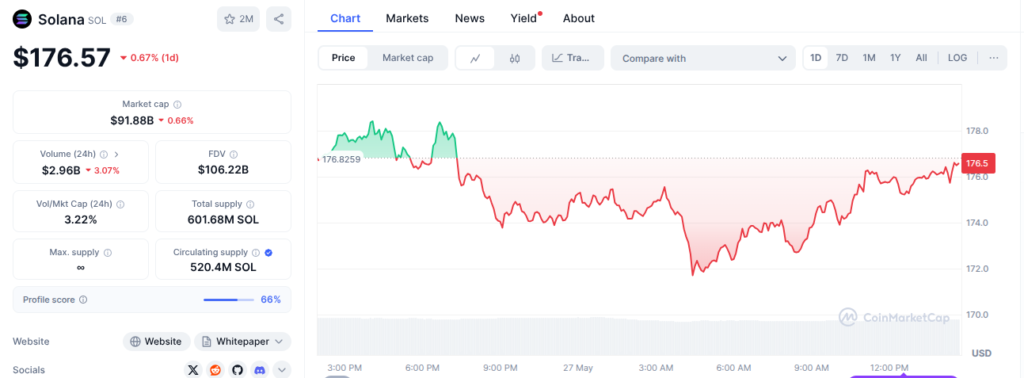Screen dimensions: 1024x378
Task: Open the Yield tab
Action: (524, 18)
